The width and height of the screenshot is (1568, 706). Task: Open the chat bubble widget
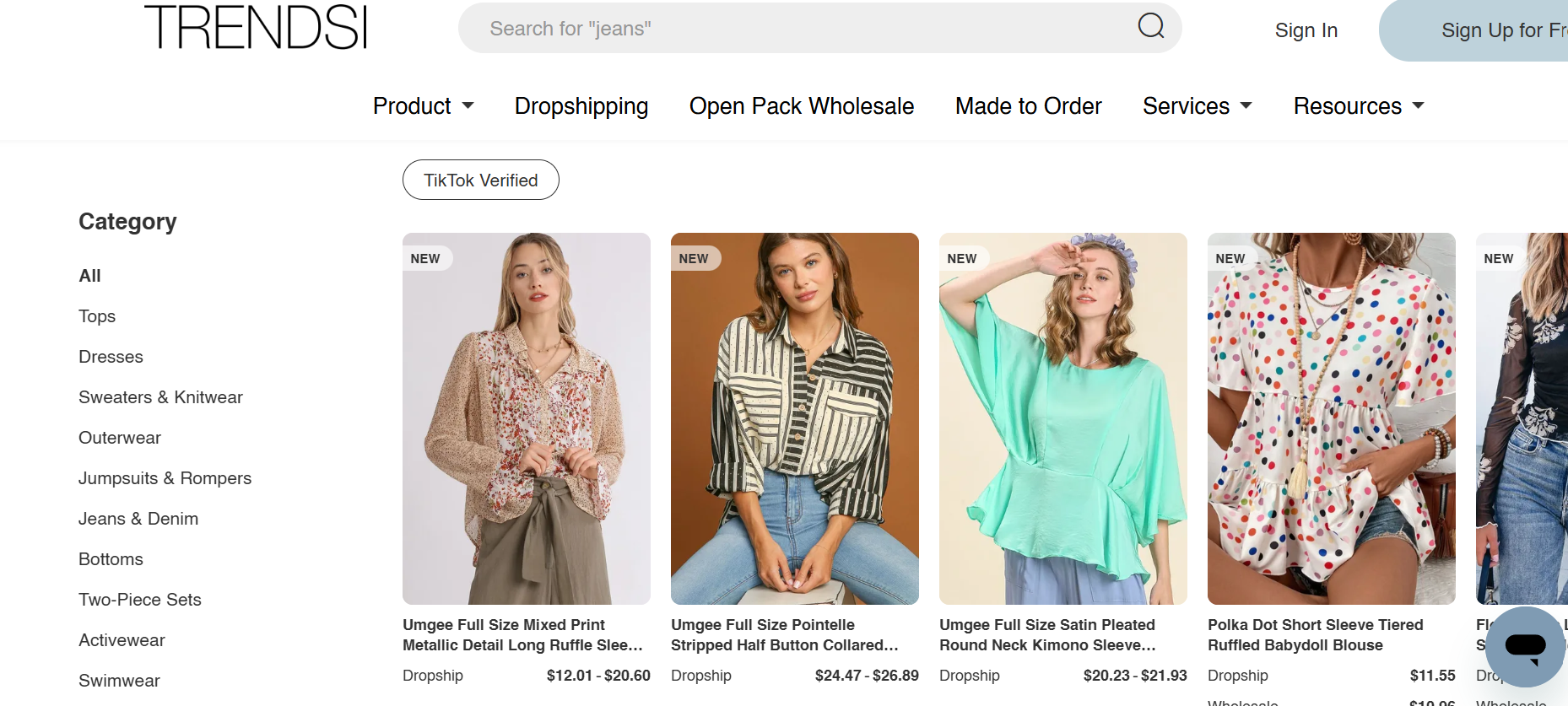coord(1523,647)
